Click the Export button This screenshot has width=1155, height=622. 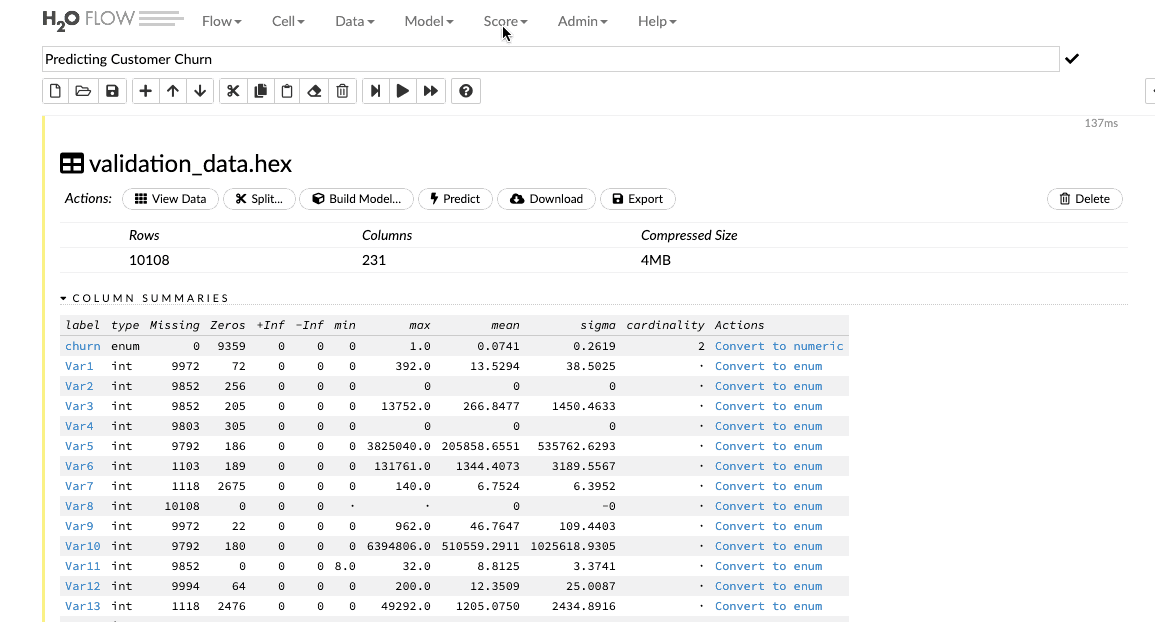[638, 199]
